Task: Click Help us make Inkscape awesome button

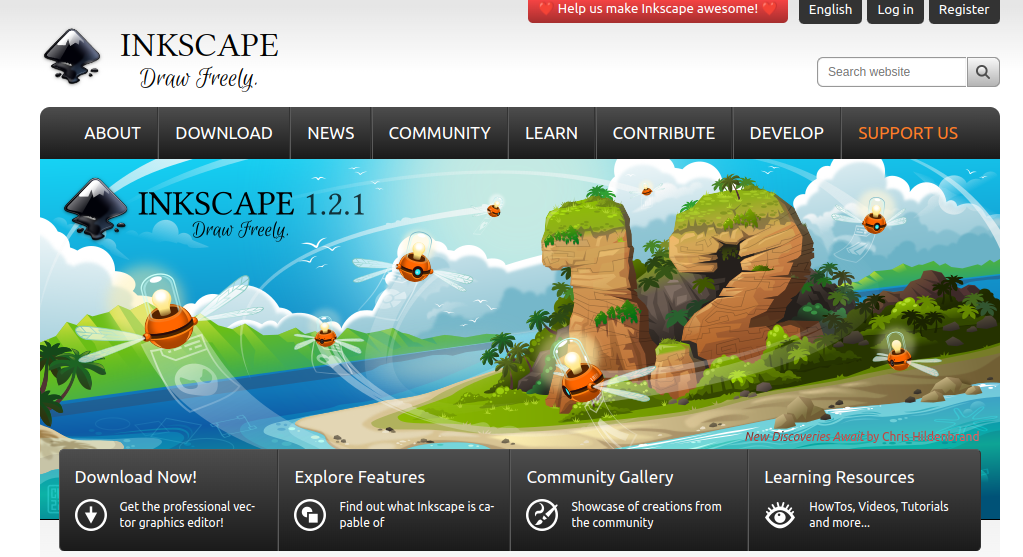Action: point(658,10)
